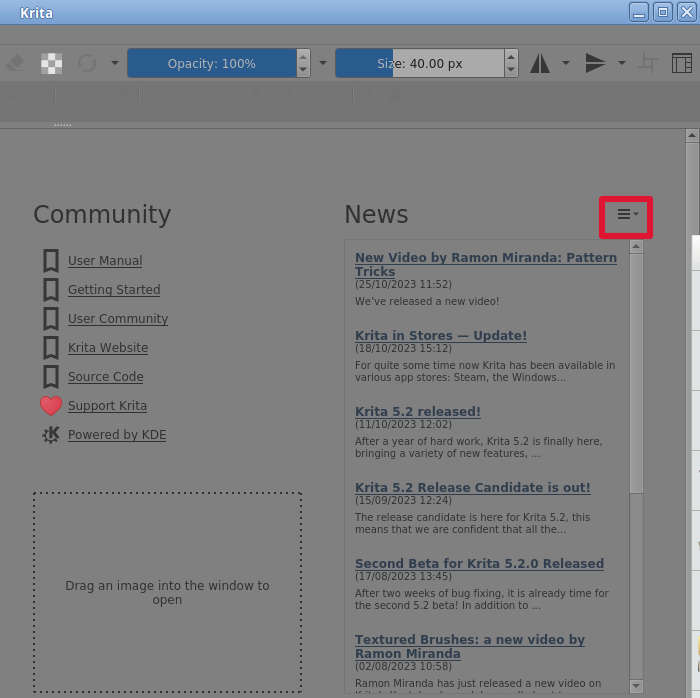This screenshot has height=698, width=700.
Task: Click 'We've released a new video!' text
Action: [427, 301]
